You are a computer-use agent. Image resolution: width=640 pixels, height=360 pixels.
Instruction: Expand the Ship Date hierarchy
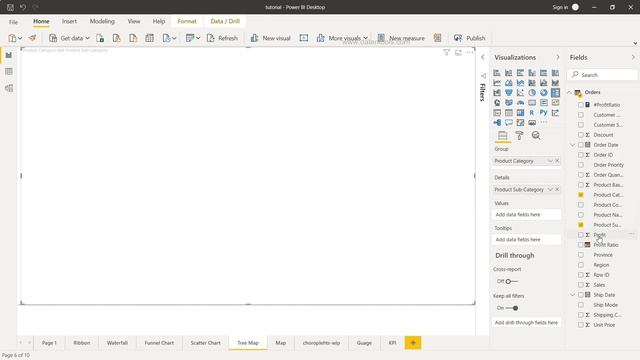click(572, 295)
